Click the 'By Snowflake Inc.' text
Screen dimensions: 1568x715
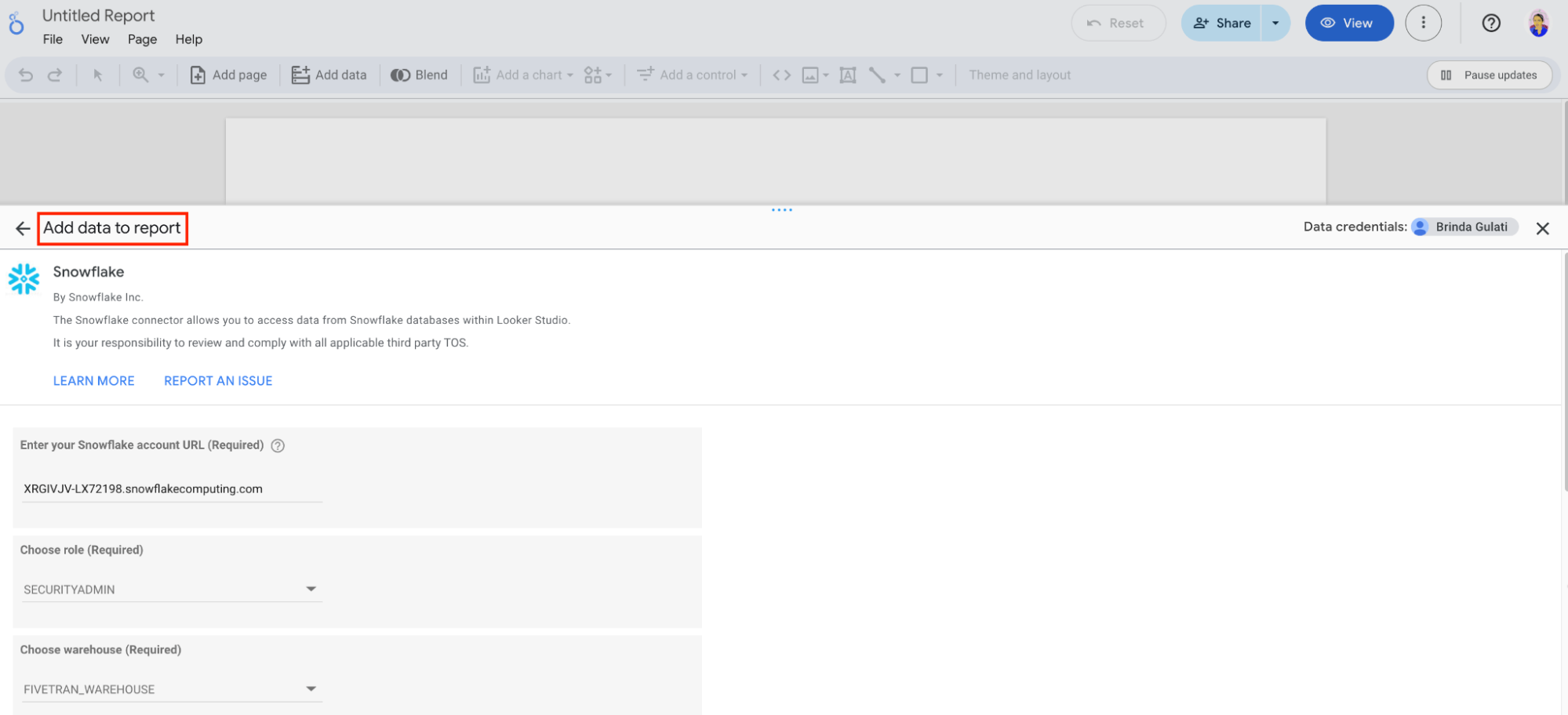98,297
